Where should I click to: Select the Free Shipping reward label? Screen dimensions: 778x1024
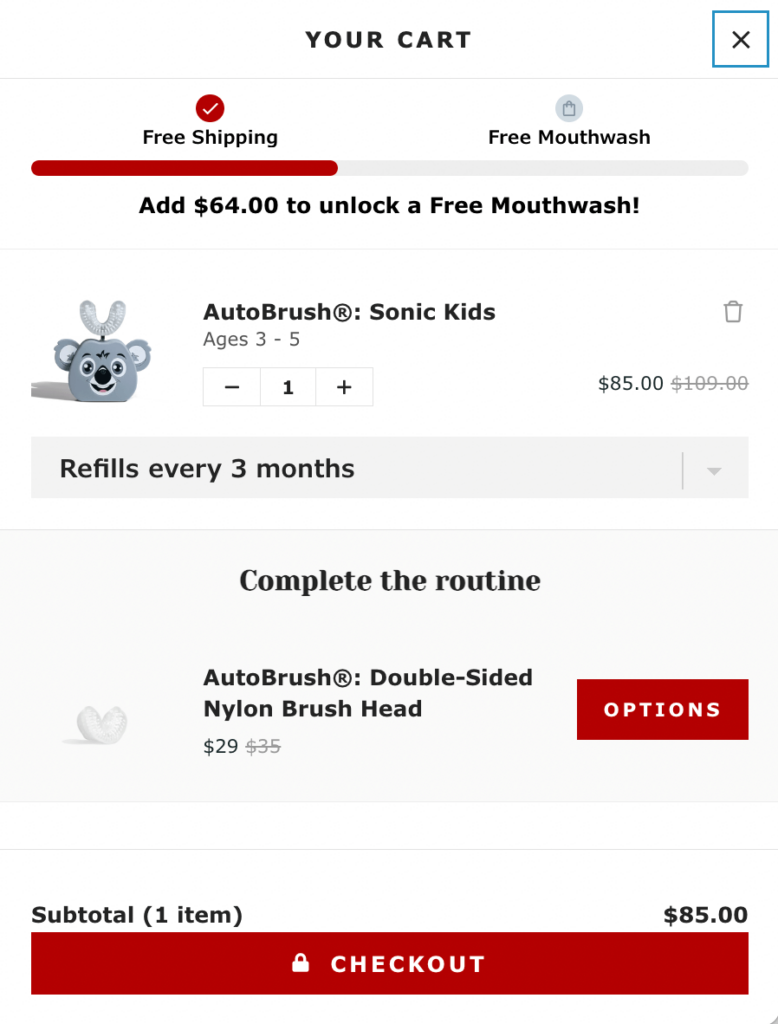tap(210, 138)
